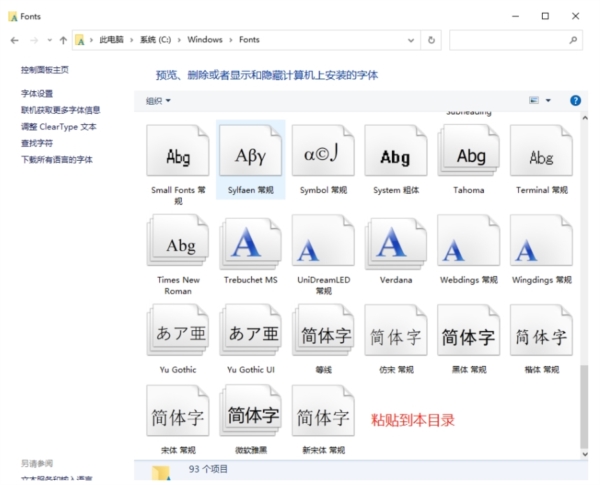Open 联机获取更多字体信息 link

point(60,110)
